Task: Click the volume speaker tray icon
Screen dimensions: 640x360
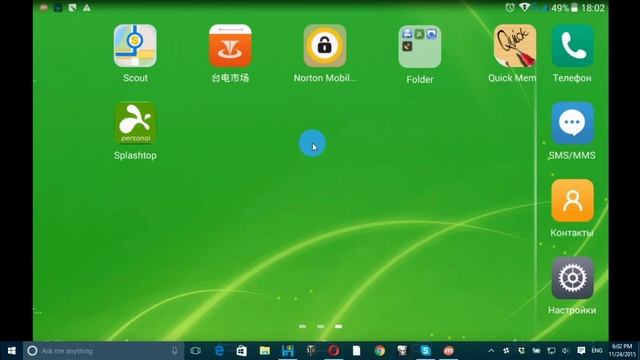Action: [565, 351]
